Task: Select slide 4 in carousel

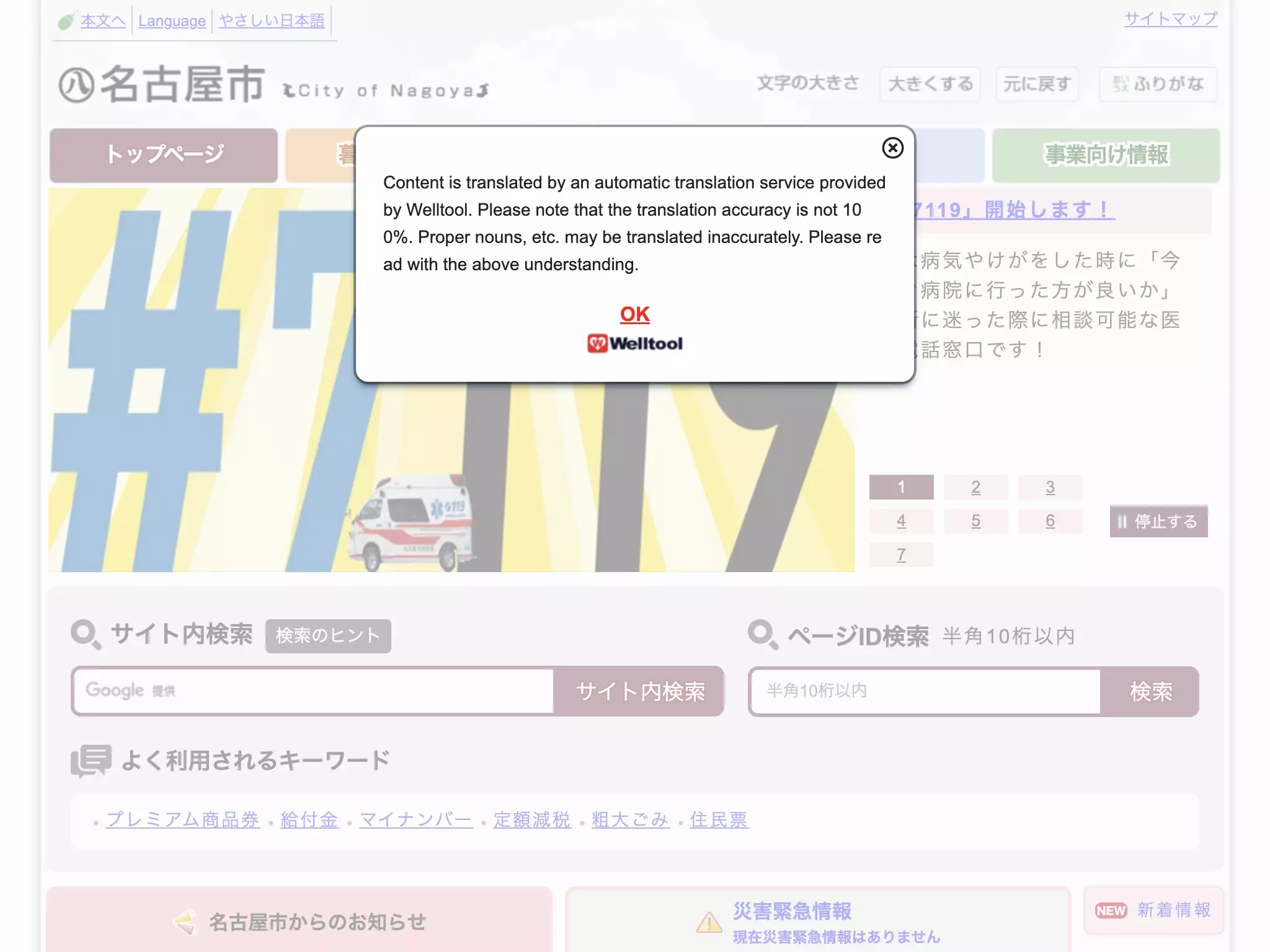Action: click(901, 521)
